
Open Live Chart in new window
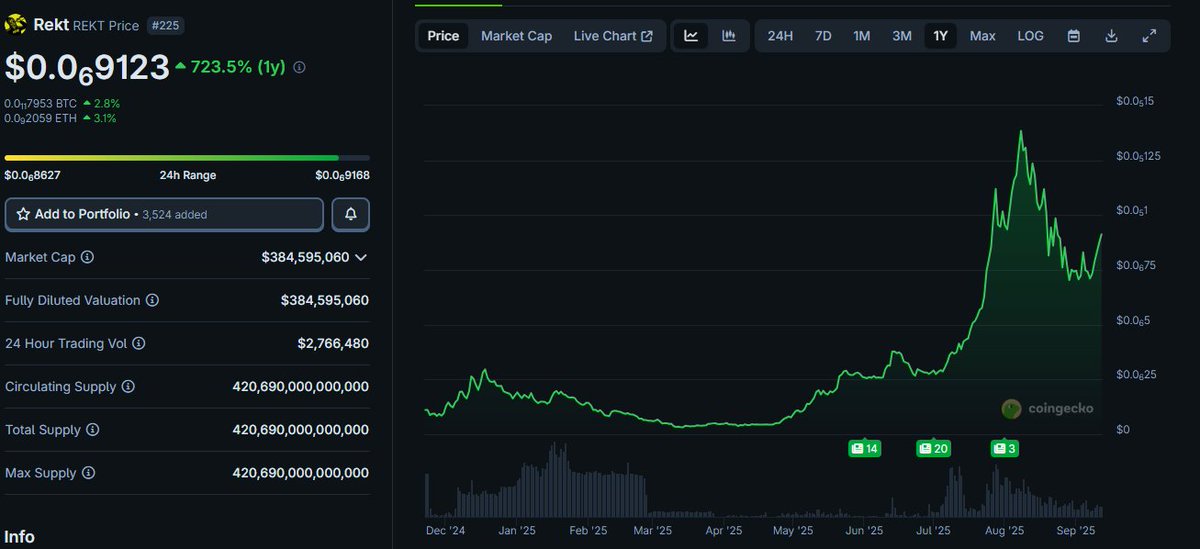(x=613, y=36)
